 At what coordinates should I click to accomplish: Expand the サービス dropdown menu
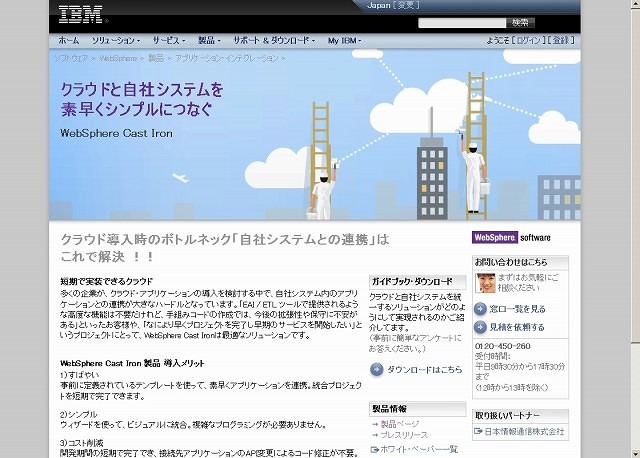(x=168, y=41)
